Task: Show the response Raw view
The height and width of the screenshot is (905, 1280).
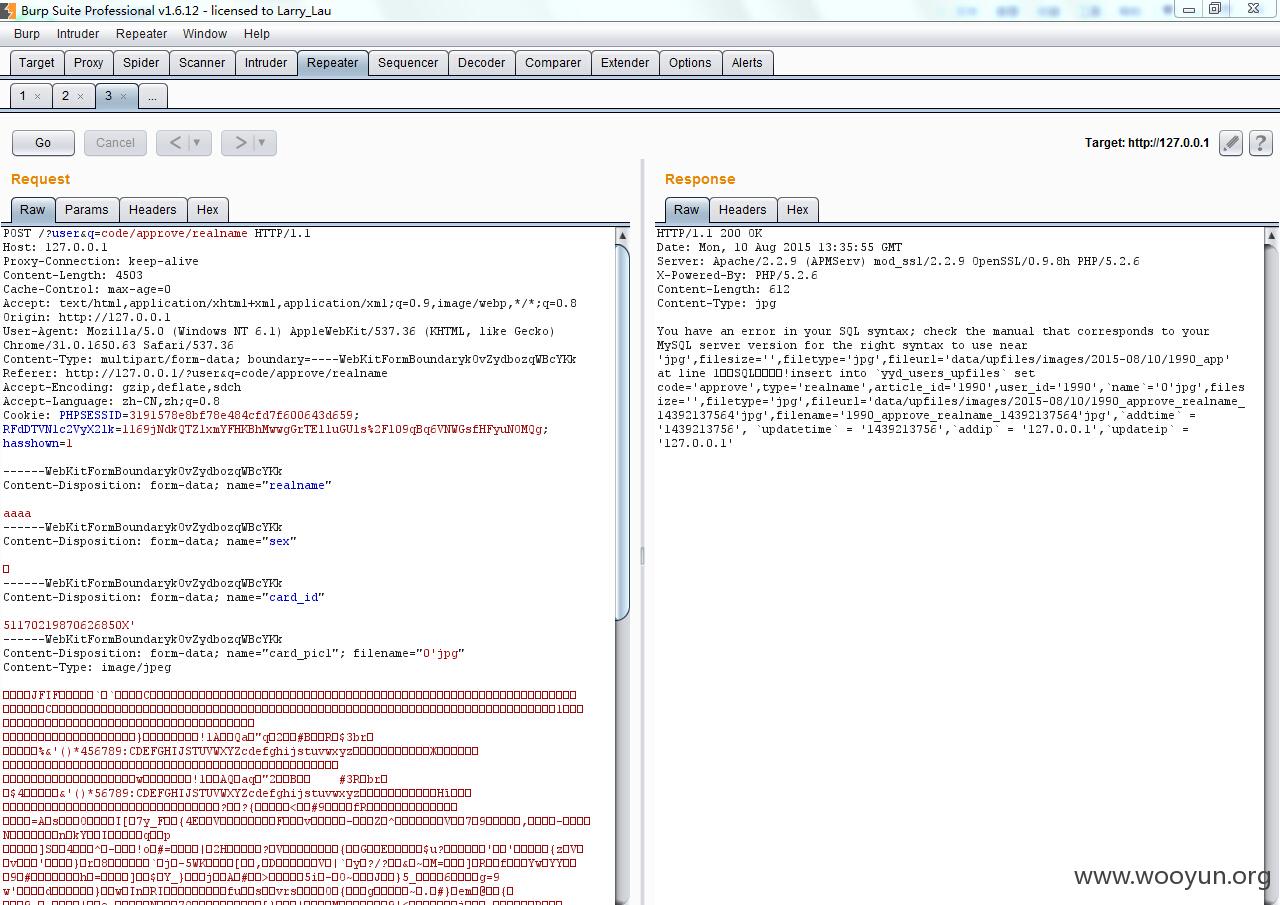Action: coord(687,210)
